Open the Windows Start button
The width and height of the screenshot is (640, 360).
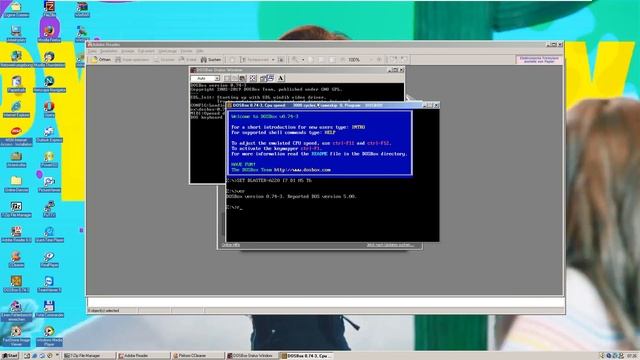(10, 356)
